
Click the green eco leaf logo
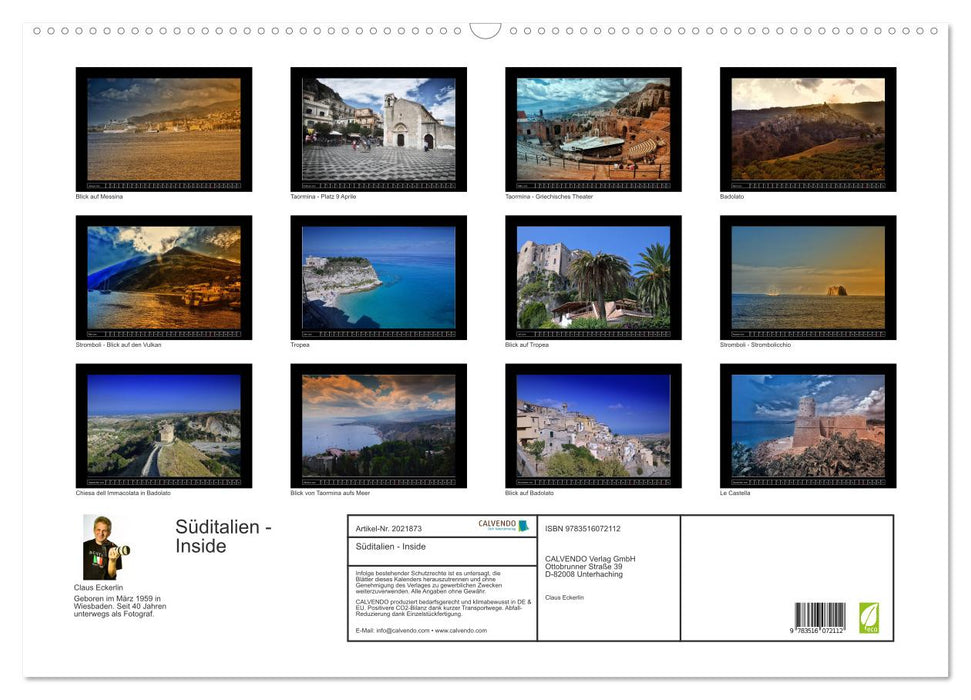(x=869, y=617)
